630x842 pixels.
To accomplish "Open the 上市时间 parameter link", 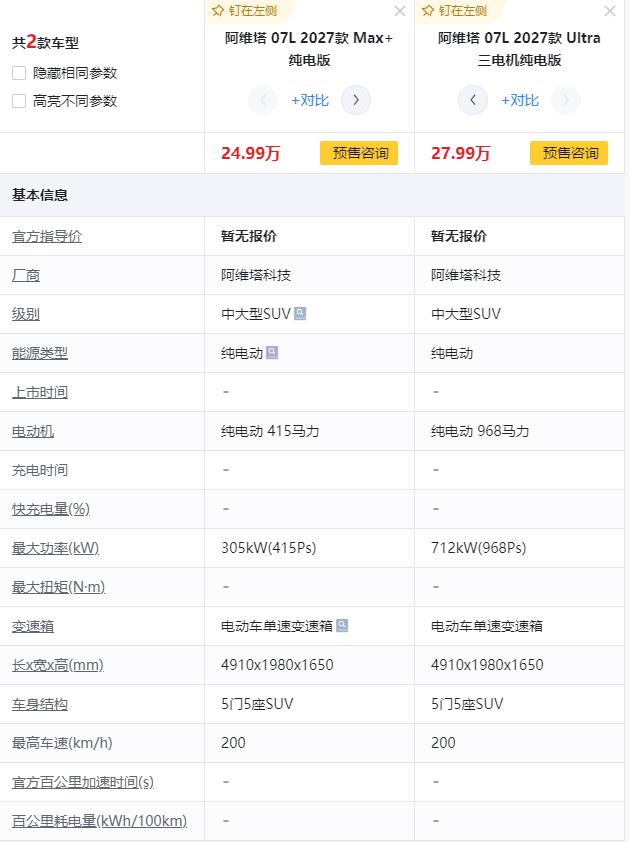I will (40, 393).
